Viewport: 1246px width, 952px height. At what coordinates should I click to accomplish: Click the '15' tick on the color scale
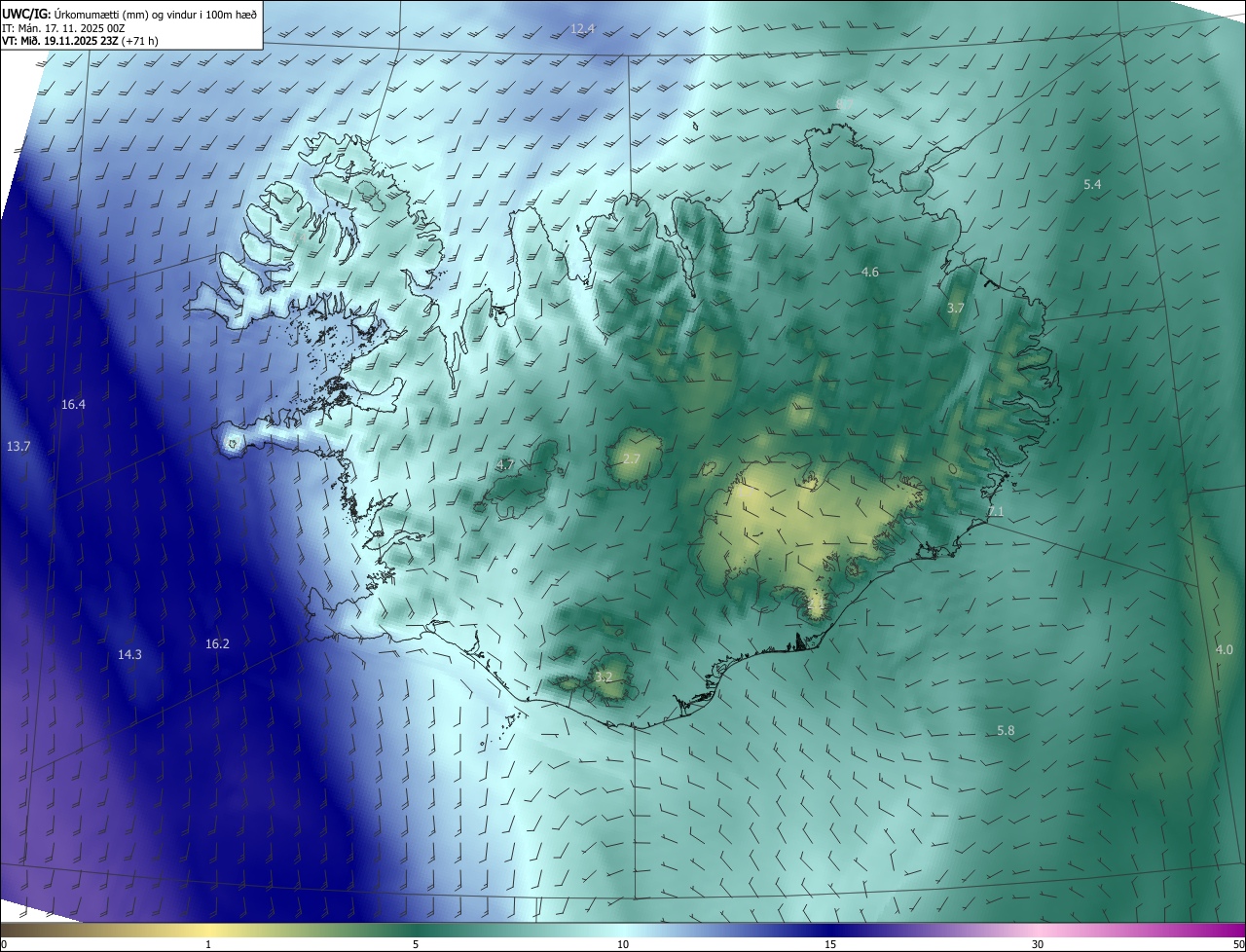[830, 945]
